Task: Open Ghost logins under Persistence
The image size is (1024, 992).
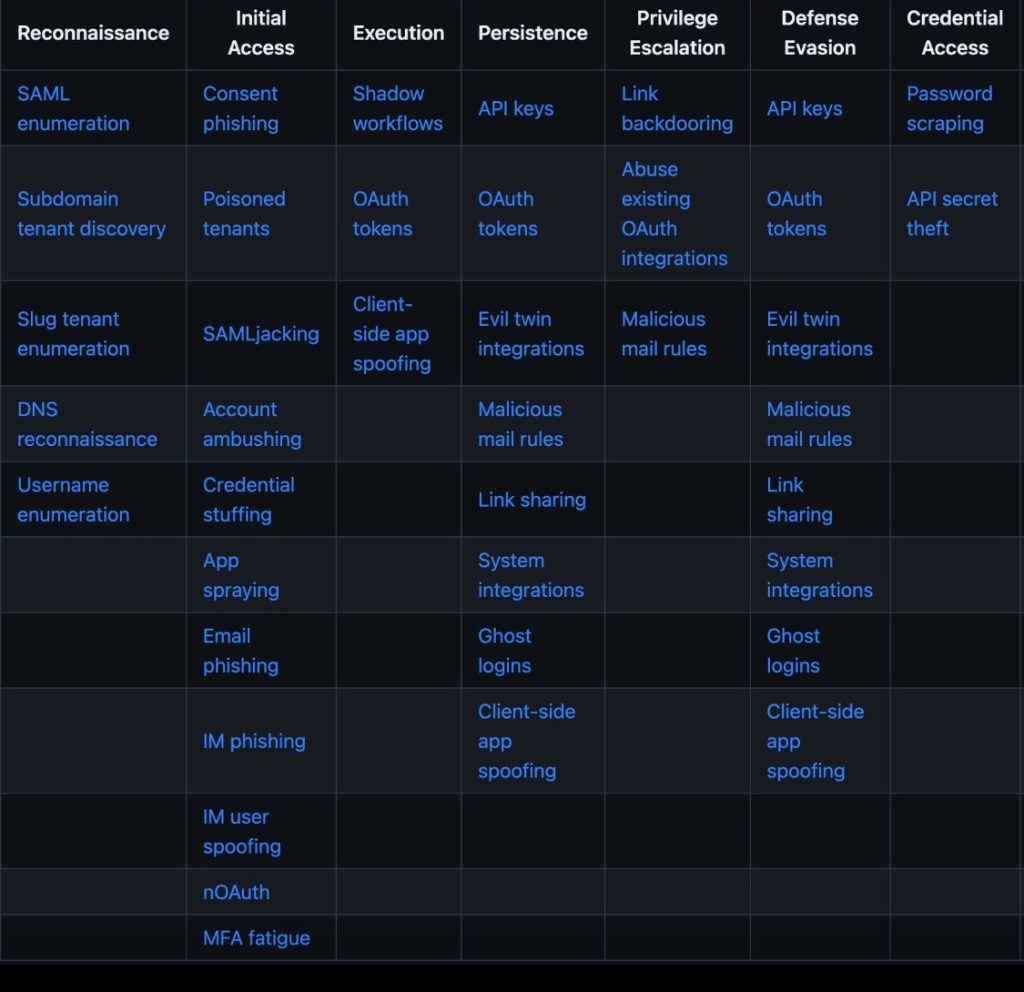Action: click(x=504, y=650)
